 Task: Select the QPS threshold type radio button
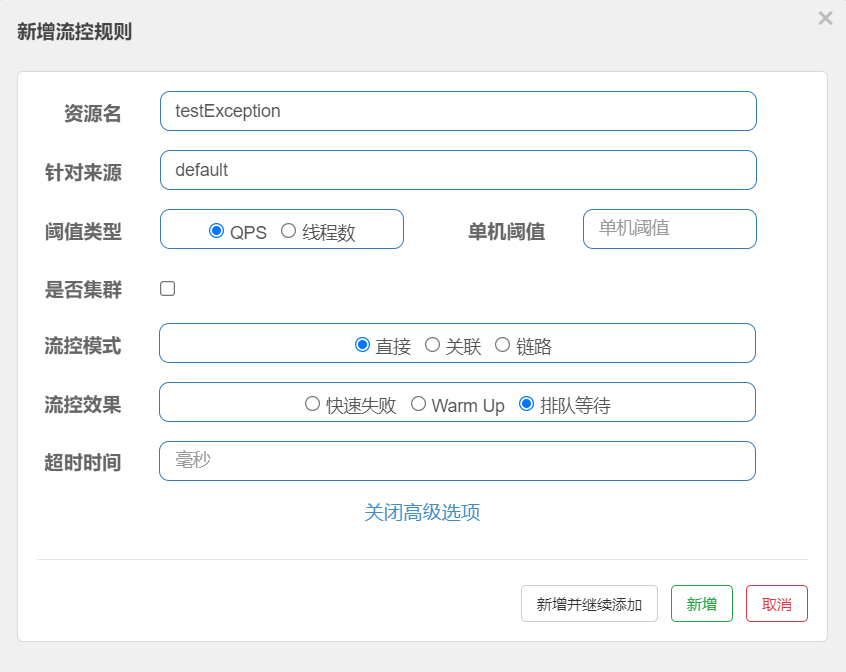pos(217,230)
